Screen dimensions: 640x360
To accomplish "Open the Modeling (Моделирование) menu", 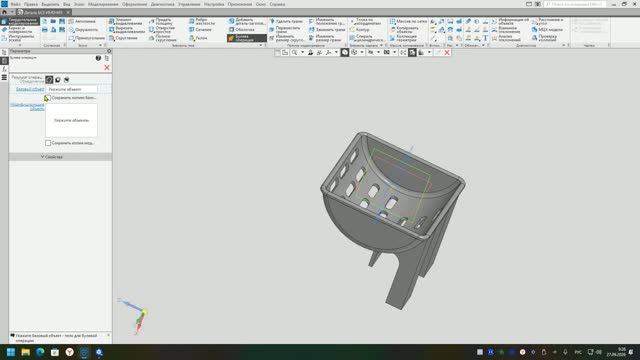I will click(103, 4).
